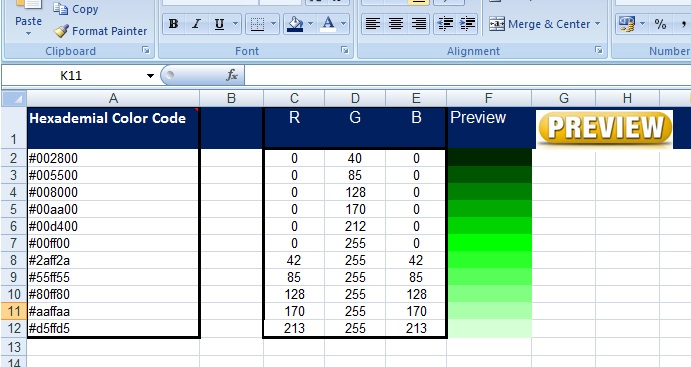Select the Hexademial Color Code header cell

pos(113,128)
